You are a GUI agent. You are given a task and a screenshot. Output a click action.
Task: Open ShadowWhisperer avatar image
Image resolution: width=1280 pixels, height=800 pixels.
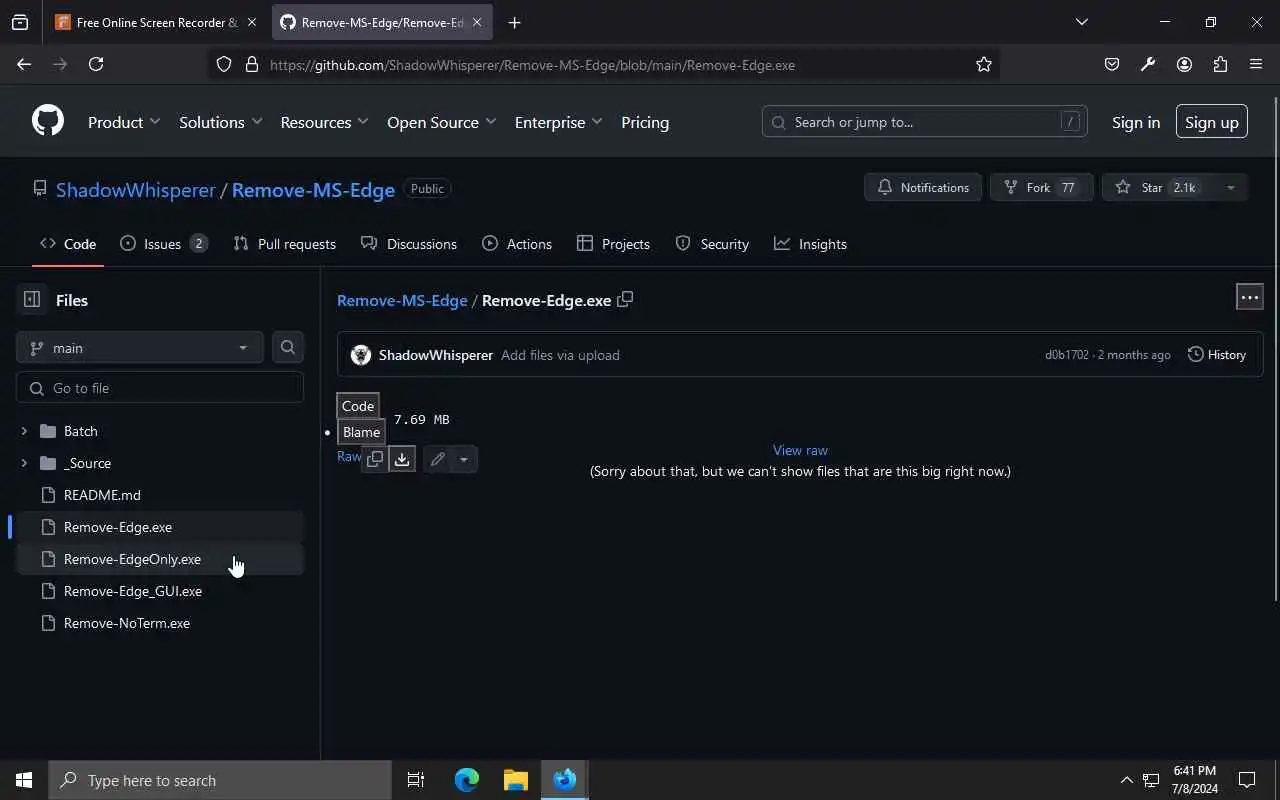click(361, 355)
